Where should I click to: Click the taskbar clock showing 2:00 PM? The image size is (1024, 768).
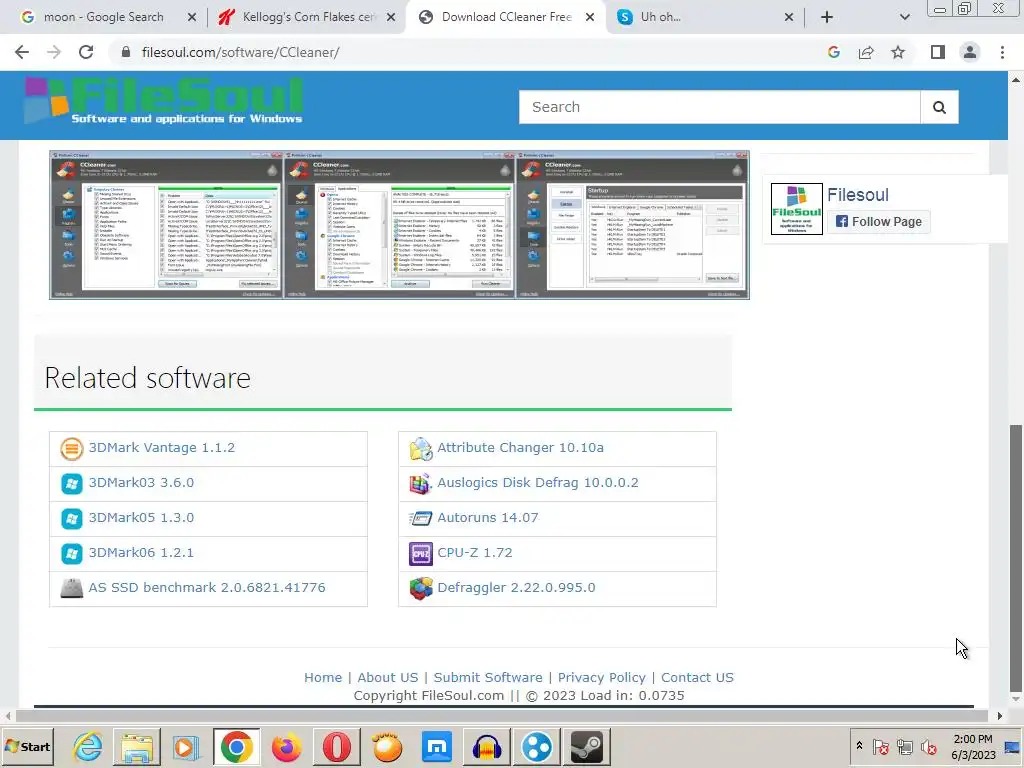point(972,747)
